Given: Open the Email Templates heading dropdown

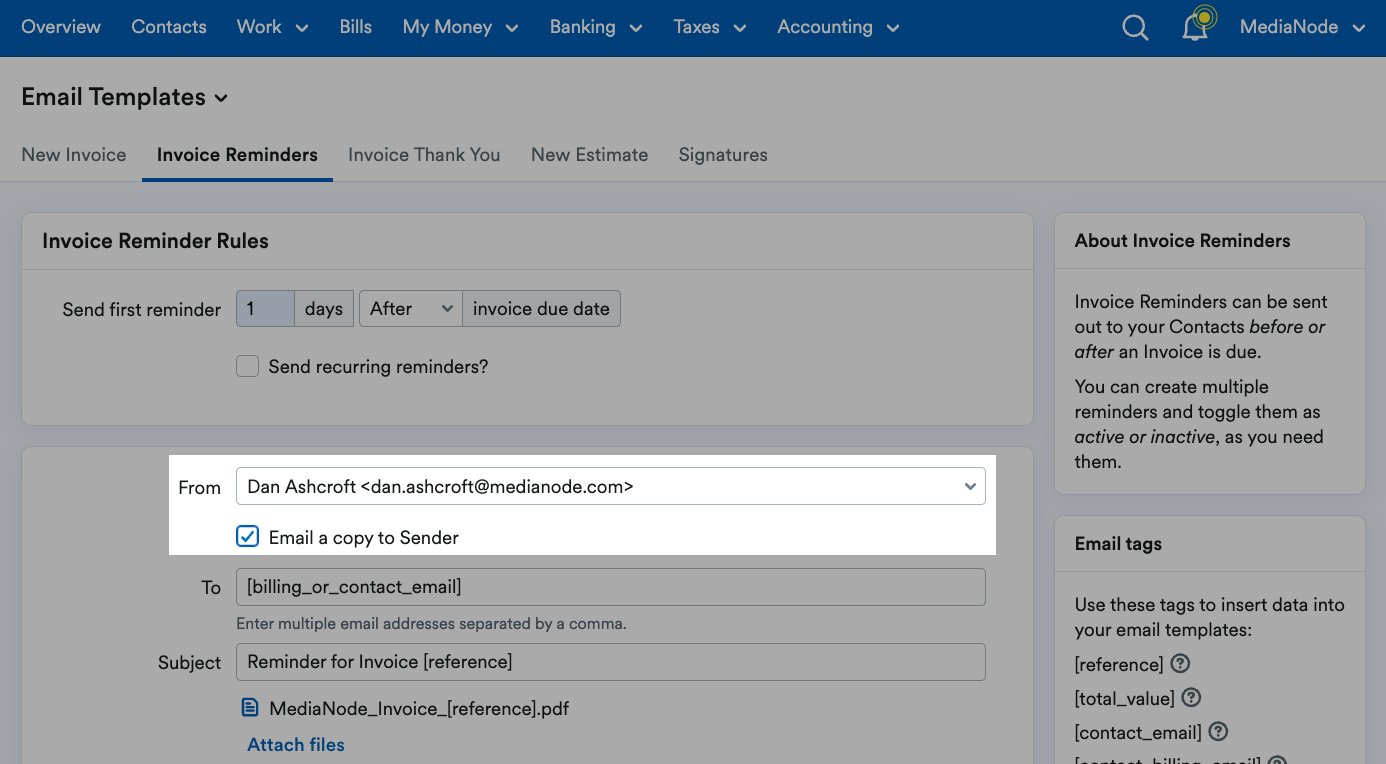Looking at the screenshot, I should tap(125, 97).
